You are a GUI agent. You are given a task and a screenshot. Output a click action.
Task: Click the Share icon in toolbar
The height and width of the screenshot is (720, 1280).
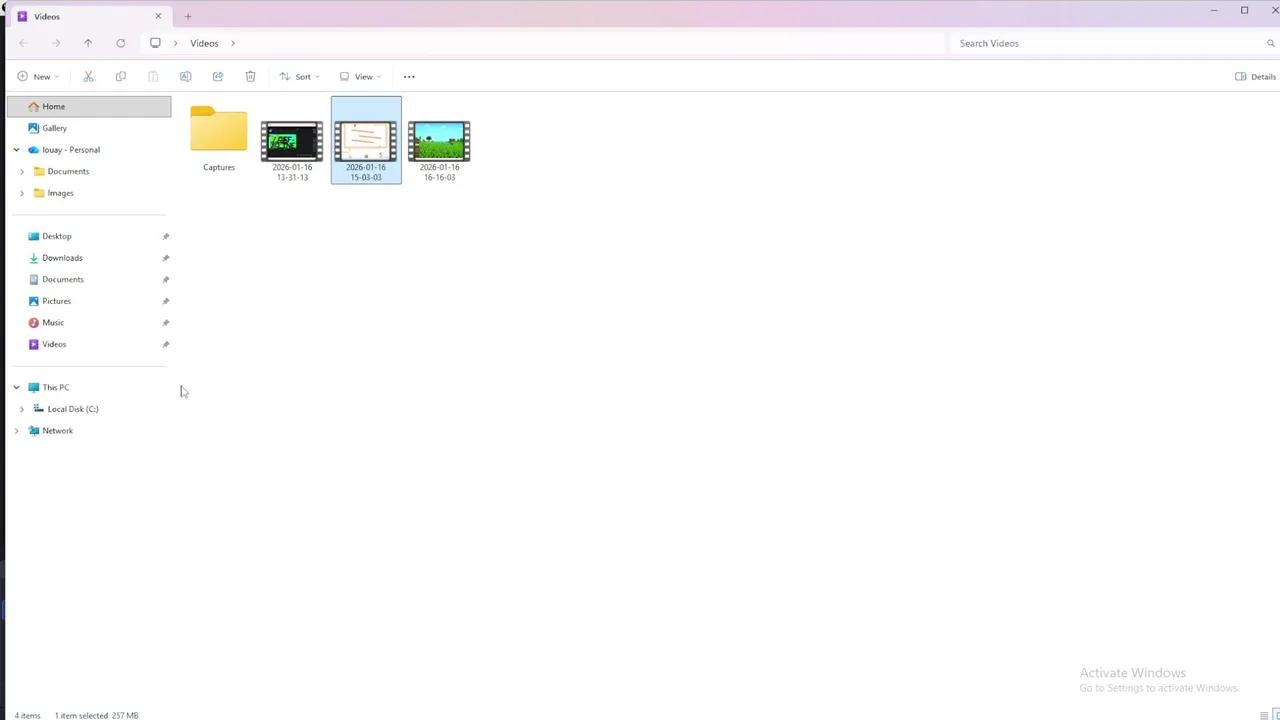(218, 76)
